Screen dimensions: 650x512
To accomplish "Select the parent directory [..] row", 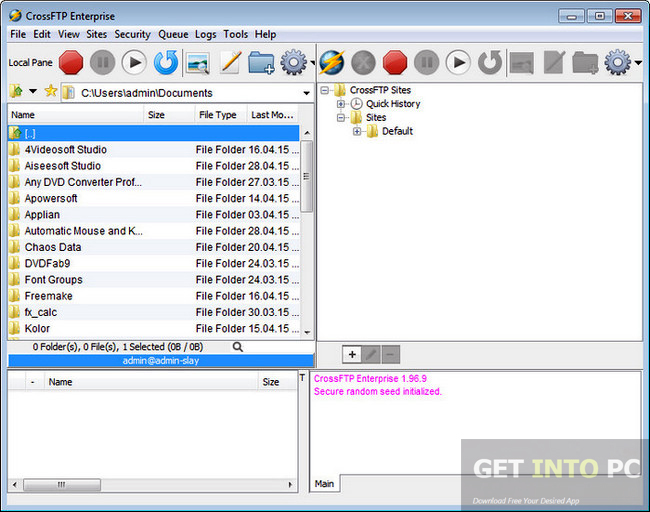I will (x=153, y=133).
